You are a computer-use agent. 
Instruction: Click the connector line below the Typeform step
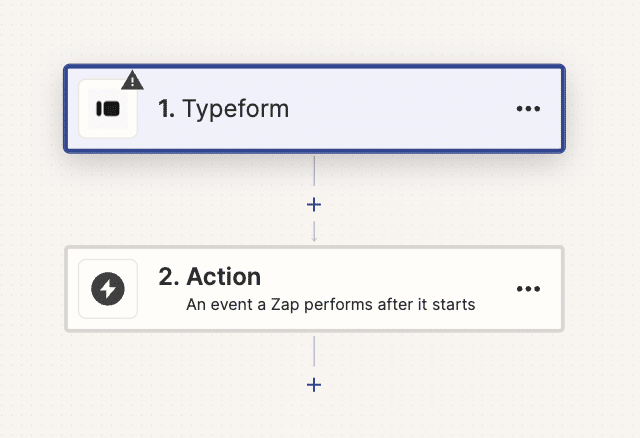(314, 172)
